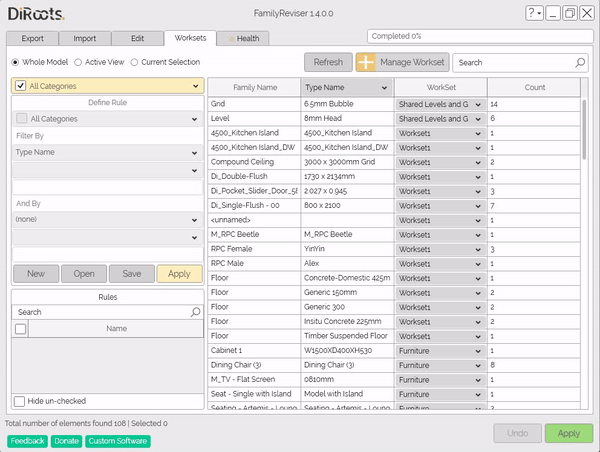Click the Manage Workset plus icon
Viewport: 600px width, 452px height.
pyautogui.click(x=367, y=62)
